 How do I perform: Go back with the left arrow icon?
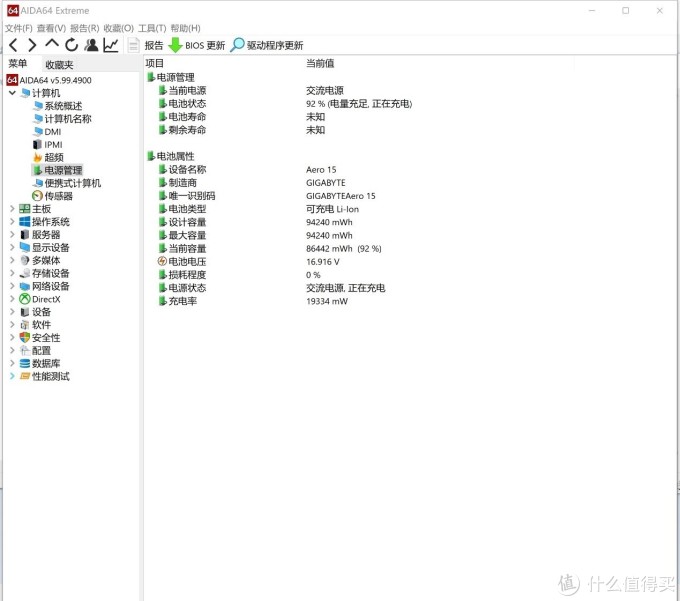click(x=13, y=45)
